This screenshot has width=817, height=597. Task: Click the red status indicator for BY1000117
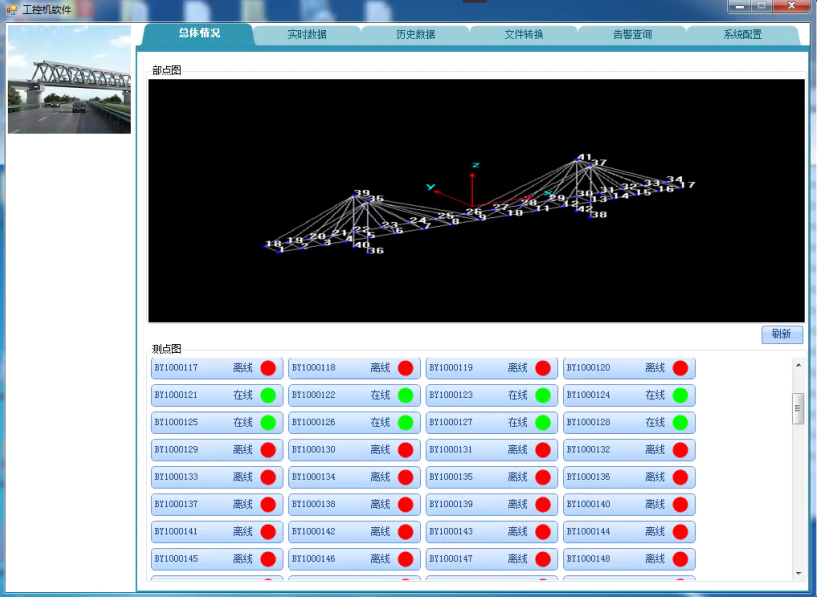[x=268, y=368]
